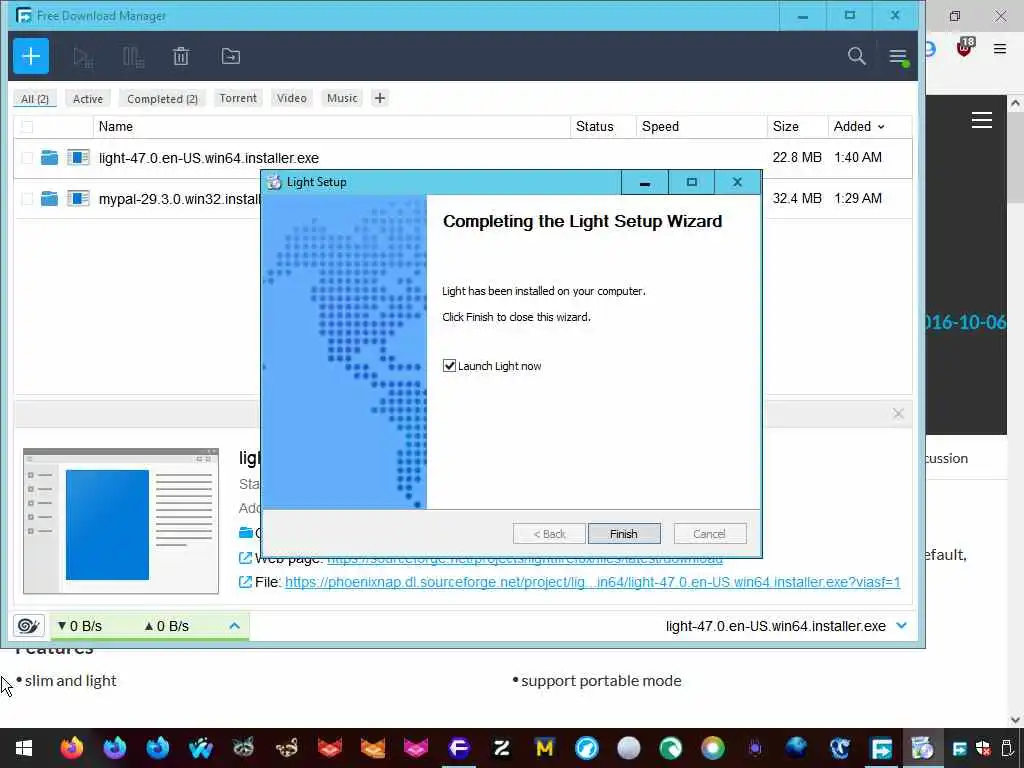This screenshot has width=1024, height=768.
Task: Click the light-47.0 filename in status bar
Action: [x=775, y=626]
